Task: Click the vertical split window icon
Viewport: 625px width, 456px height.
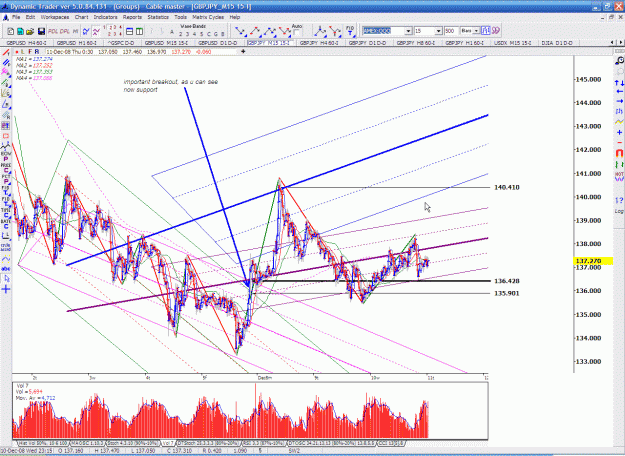Action: [139, 31]
